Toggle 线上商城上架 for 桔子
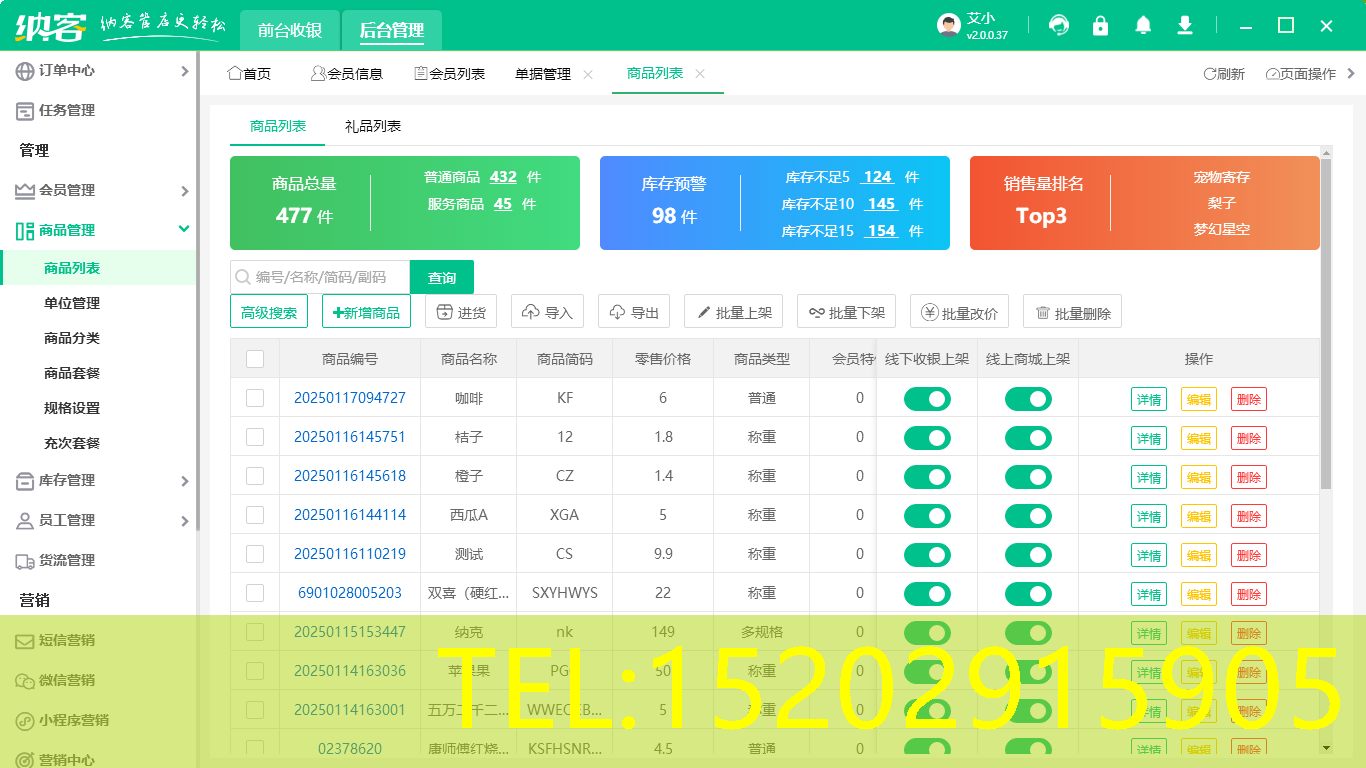 [1028, 438]
